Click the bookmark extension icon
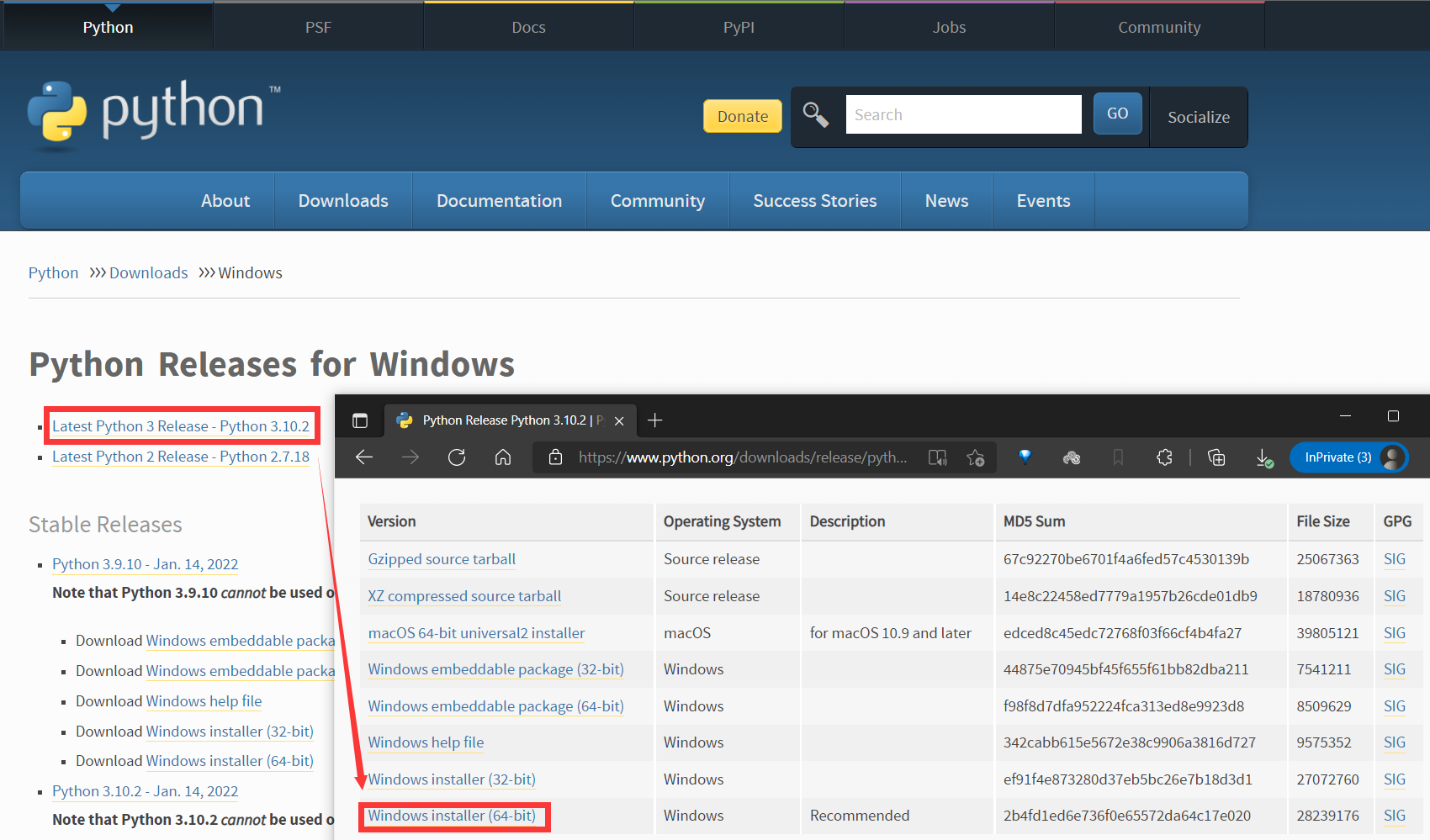The width and height of the screenshot is (1430, 840). coord(1118,457)
